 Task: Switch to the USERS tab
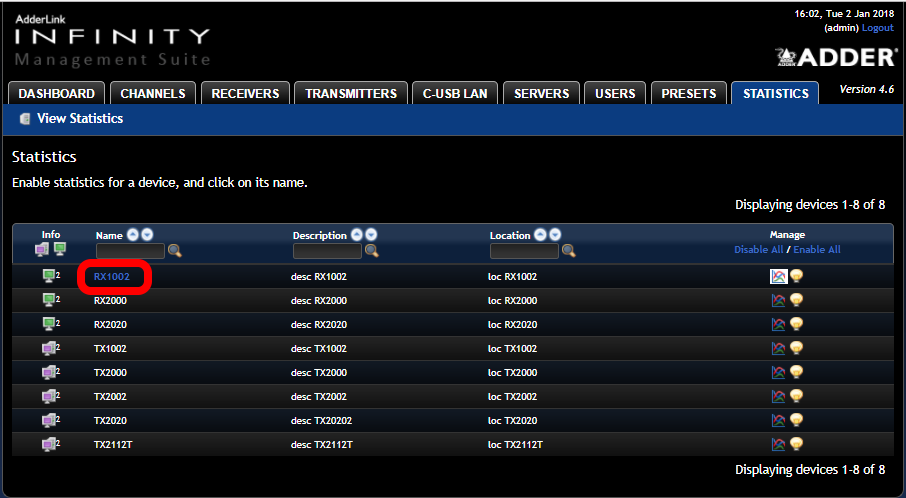point(615,94)
